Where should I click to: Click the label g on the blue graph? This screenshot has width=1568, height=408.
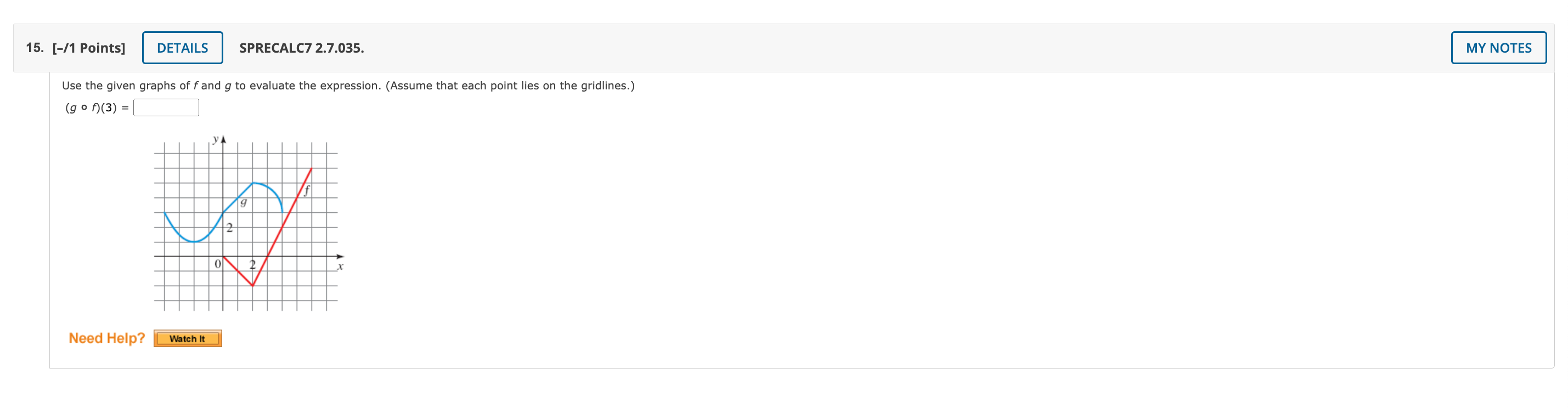tap(242, 203)
